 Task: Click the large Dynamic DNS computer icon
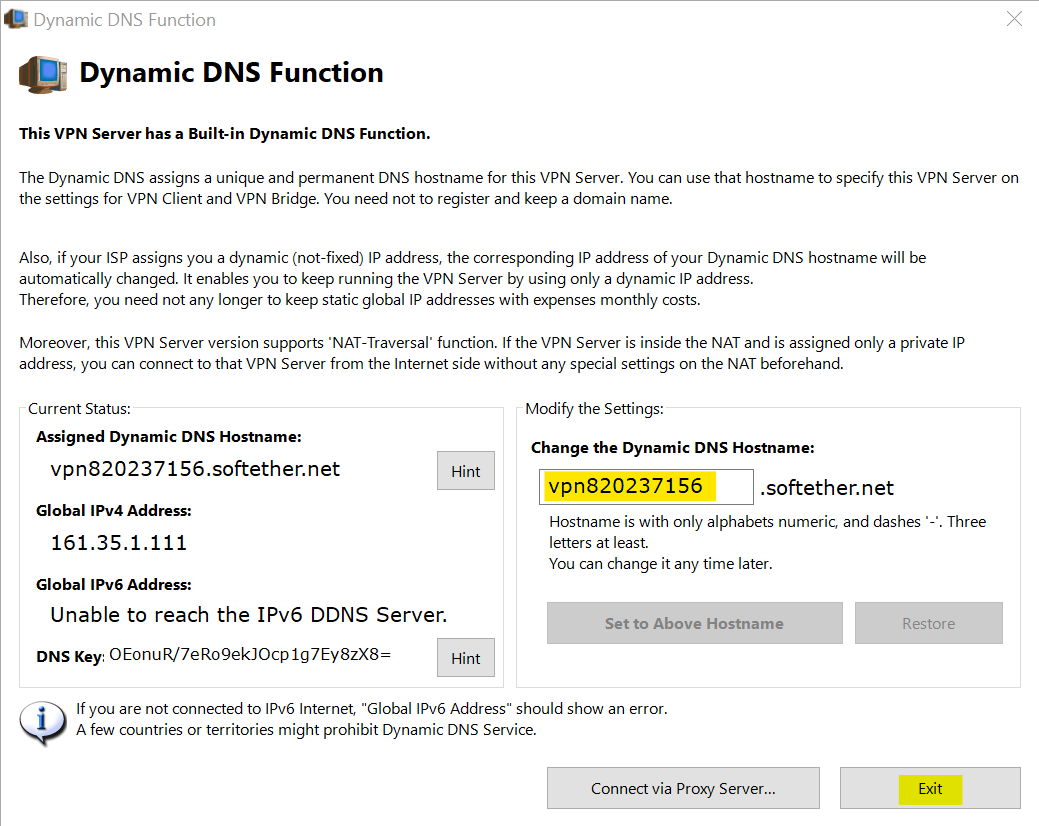pos(44,74)
